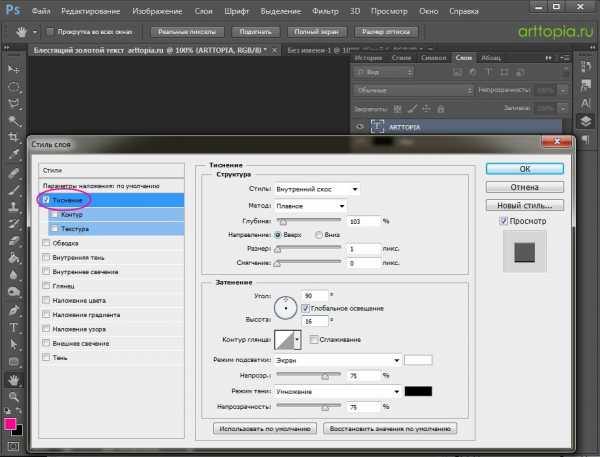Open the Стиль dropdown (Внутренний скос)
The image size is (600, 457).
tap(317, 189)
